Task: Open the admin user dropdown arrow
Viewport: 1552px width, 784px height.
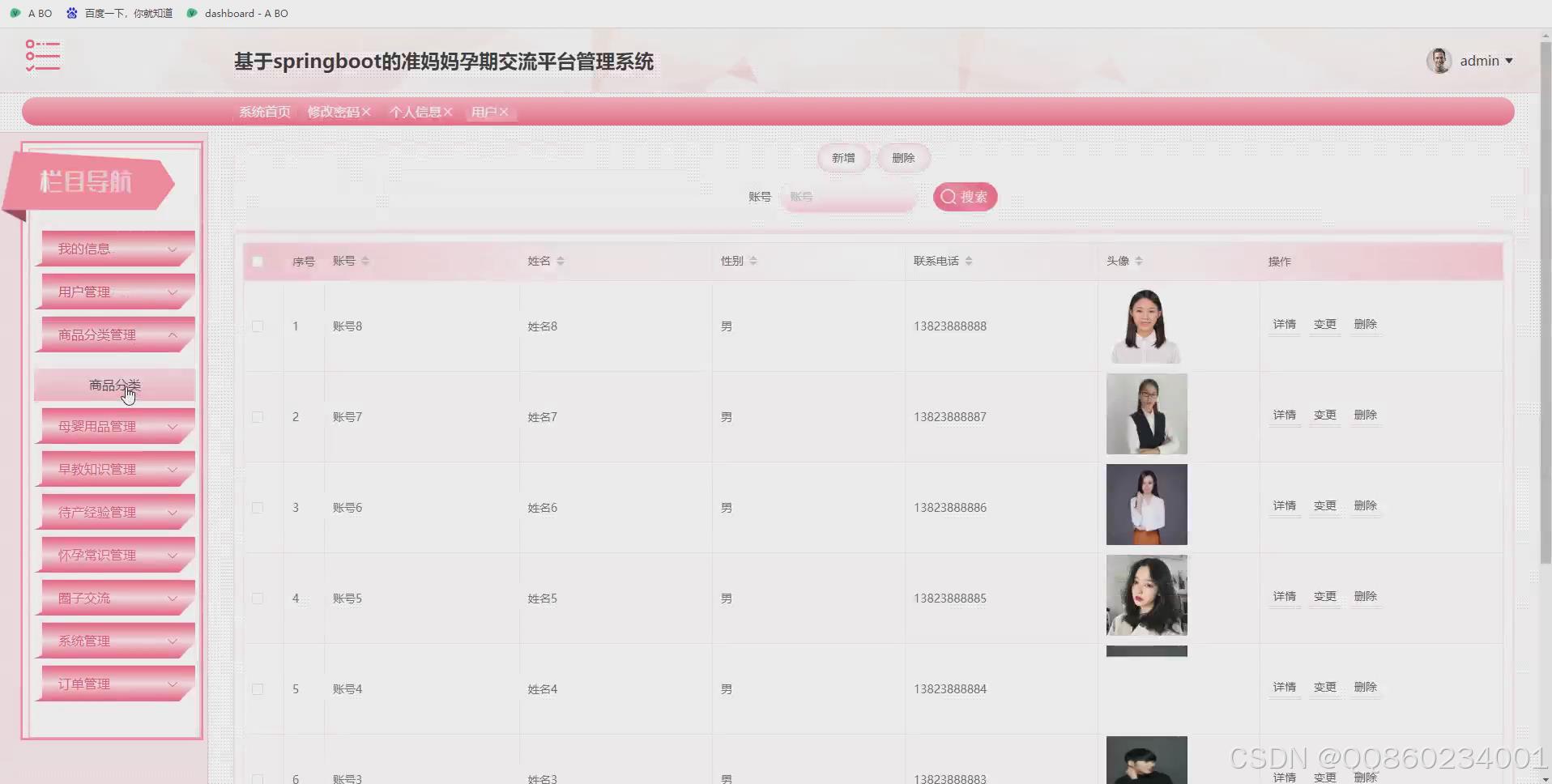Action: pos(1509,61)
